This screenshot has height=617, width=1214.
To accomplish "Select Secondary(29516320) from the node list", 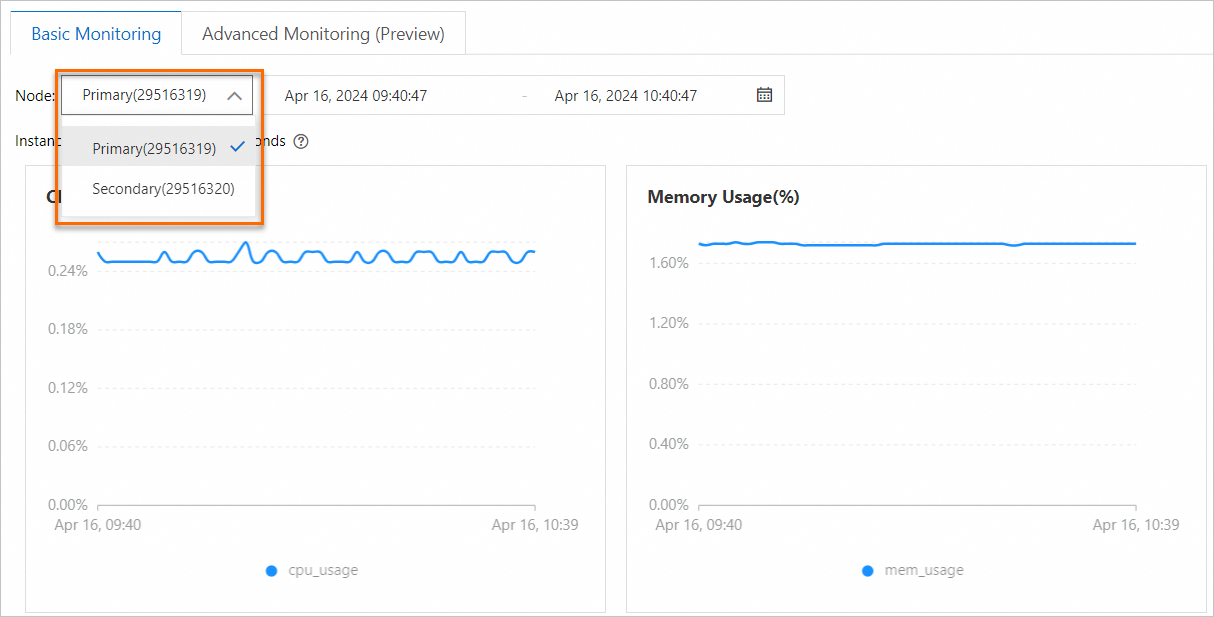I will tap(162, 188).
